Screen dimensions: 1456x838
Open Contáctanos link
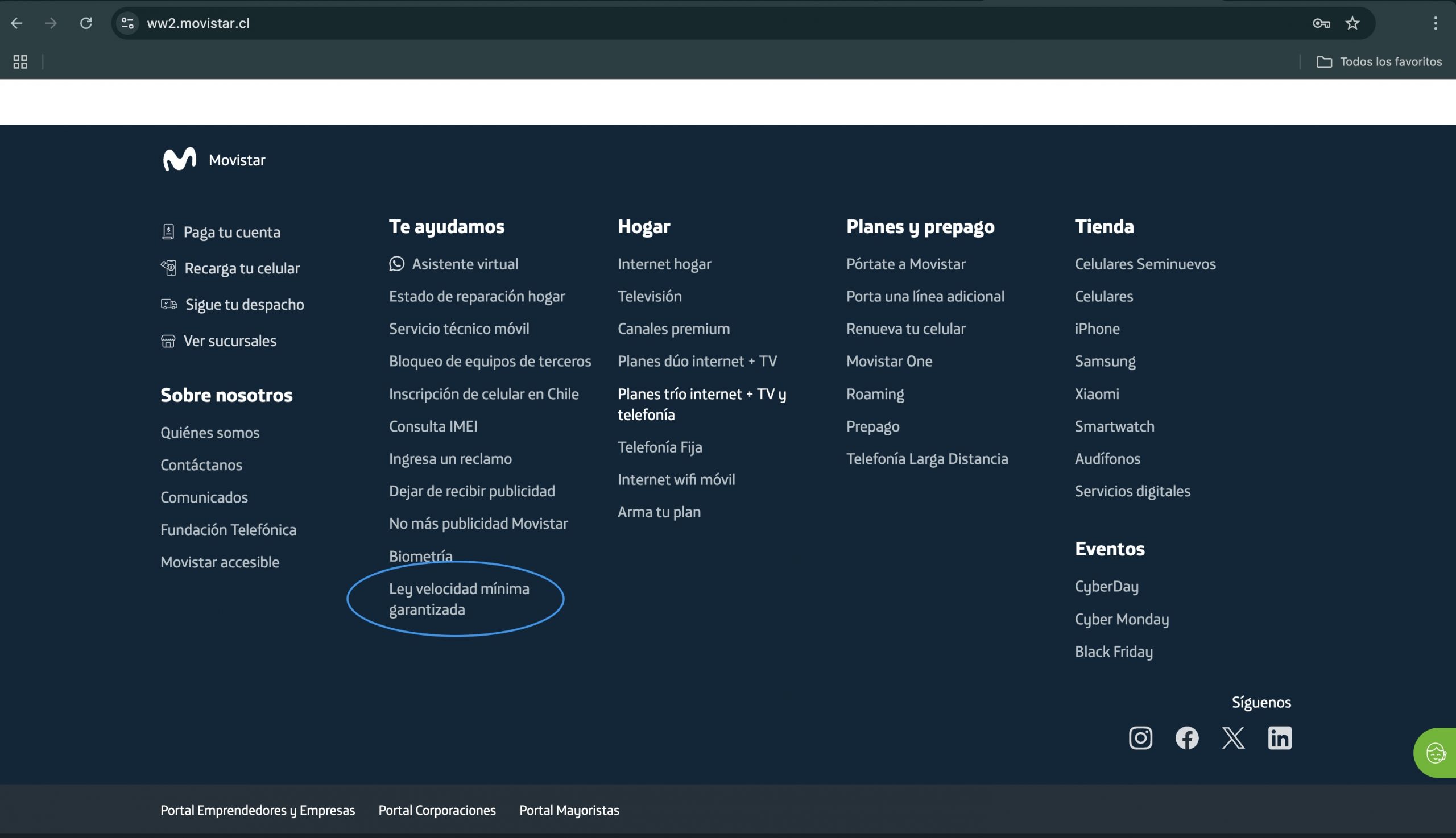[x=201, y=464]
